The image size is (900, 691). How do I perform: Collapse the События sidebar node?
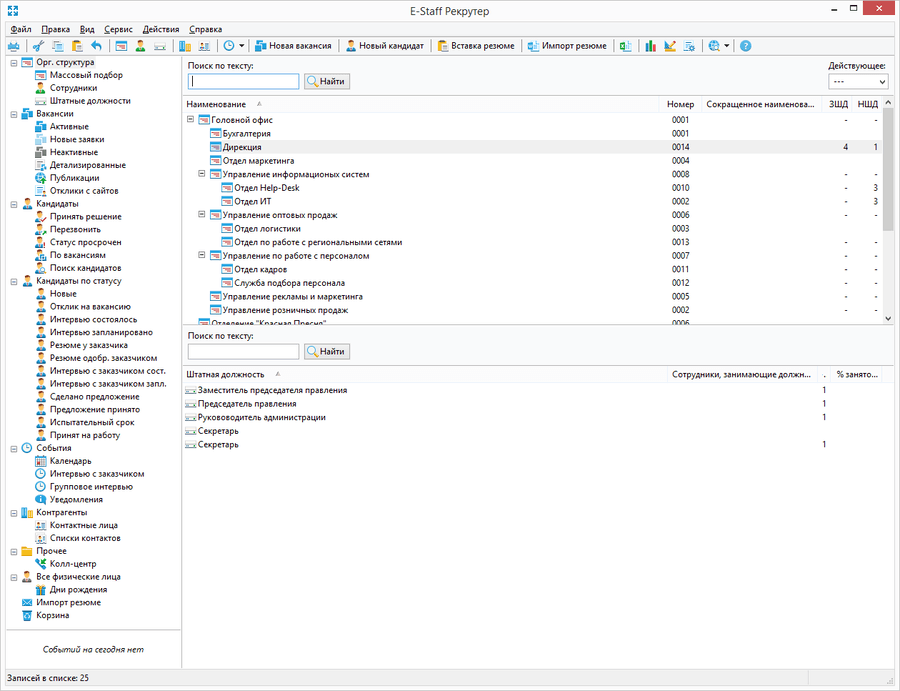coord(14,449)
